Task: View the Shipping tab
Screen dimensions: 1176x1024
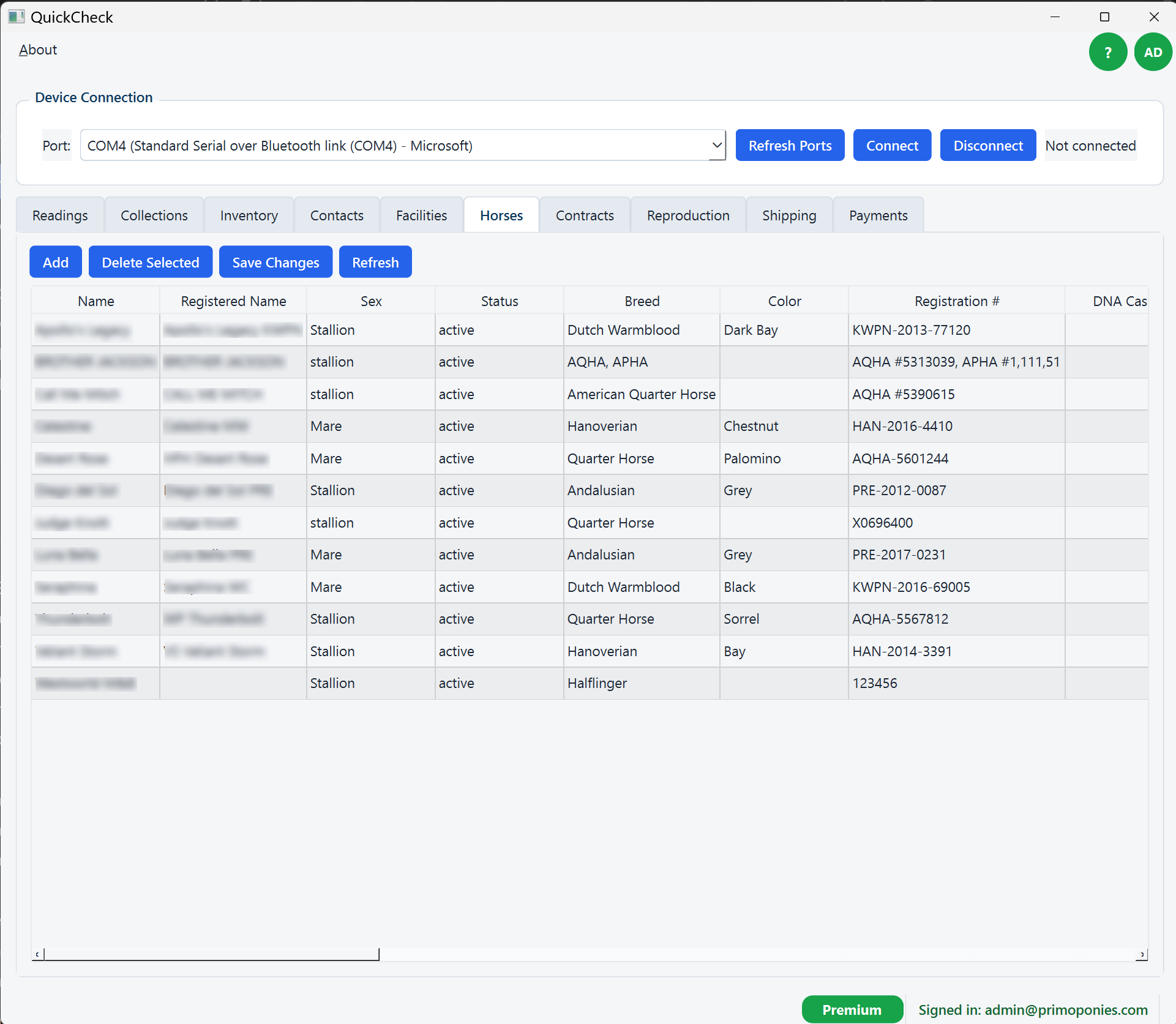Action: (x=789, y=215)
